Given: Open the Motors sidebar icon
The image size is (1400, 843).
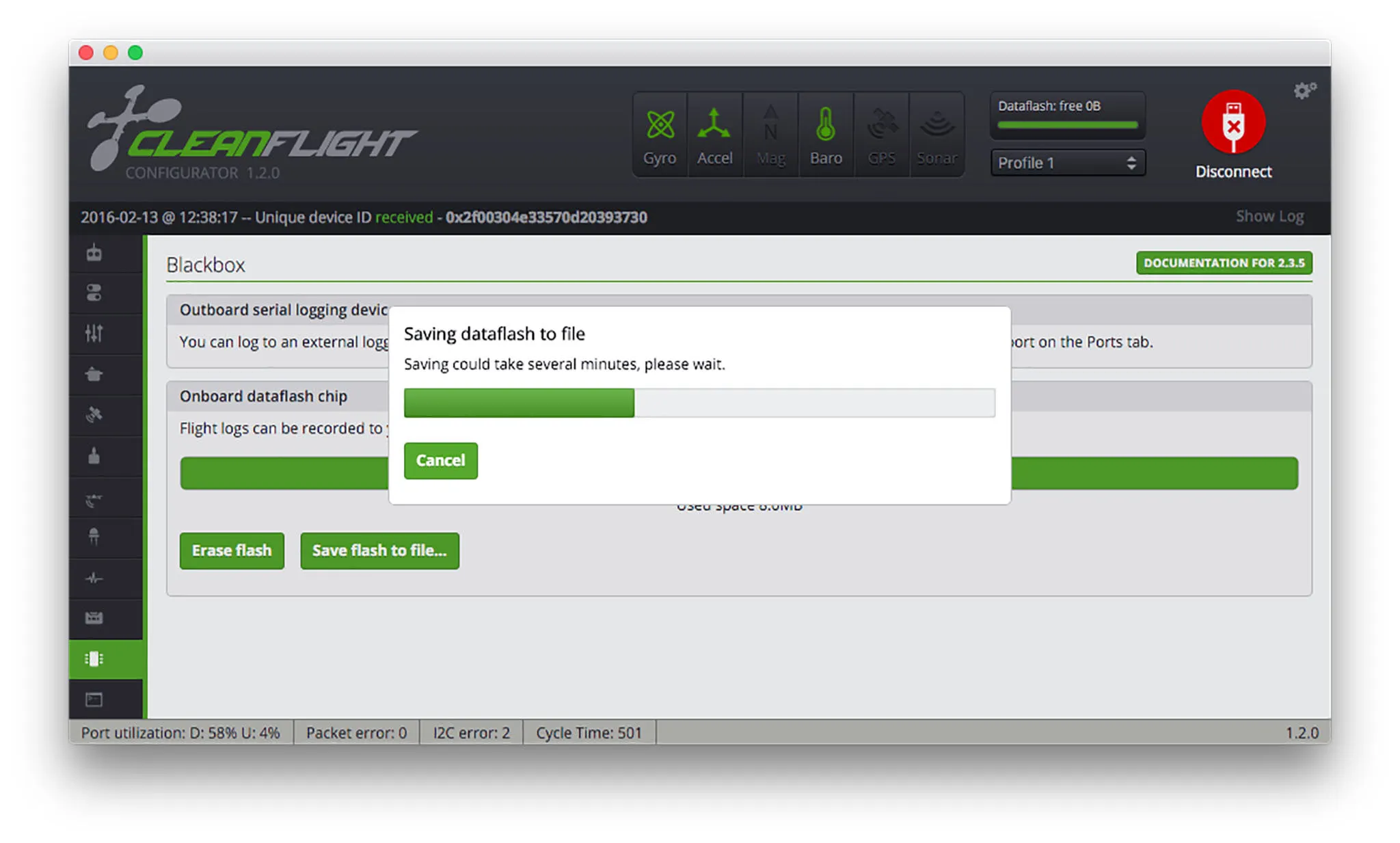Looking at the screenshot, I should coord(94,455).
